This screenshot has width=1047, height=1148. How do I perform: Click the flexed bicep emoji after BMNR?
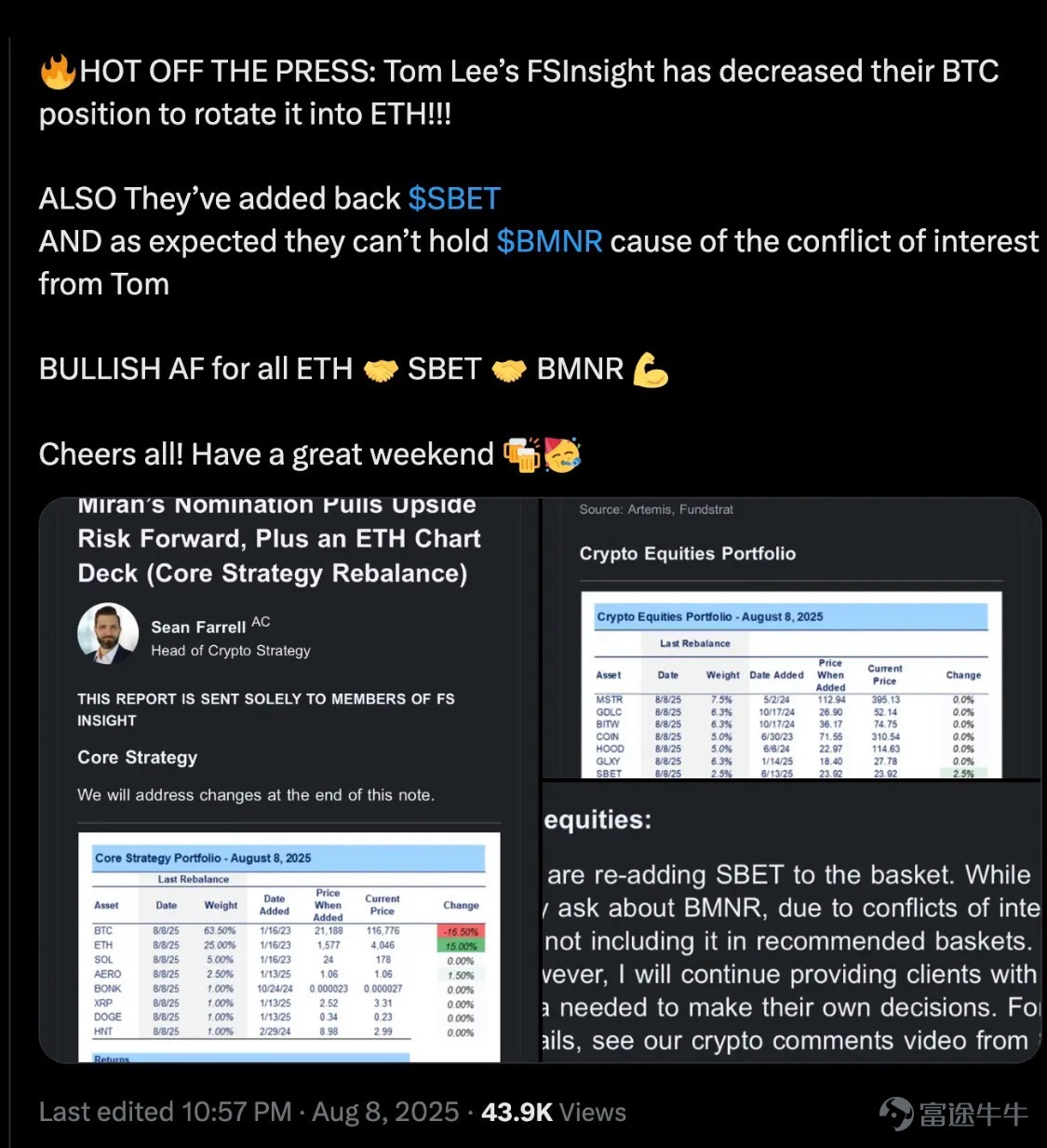coord(651,370)
